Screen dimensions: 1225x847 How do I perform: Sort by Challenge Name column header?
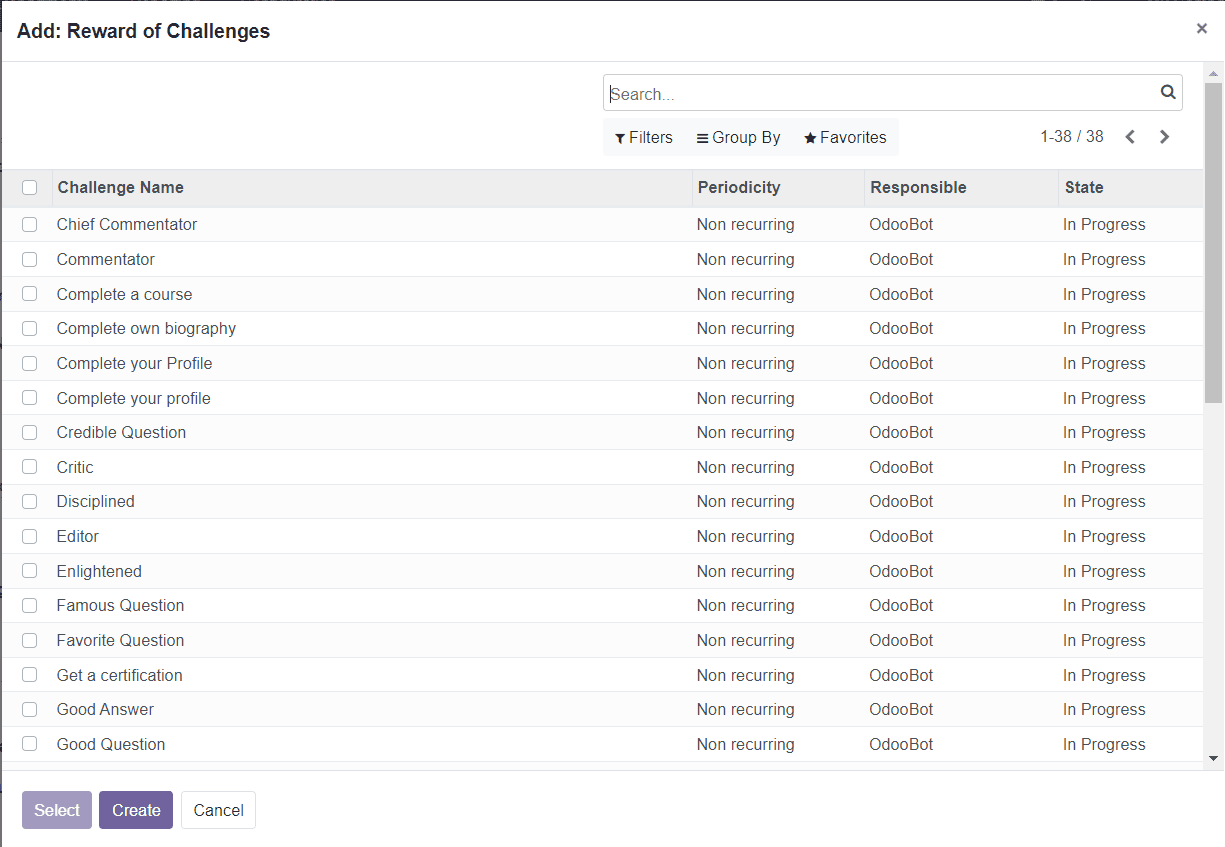pos(120,187)
